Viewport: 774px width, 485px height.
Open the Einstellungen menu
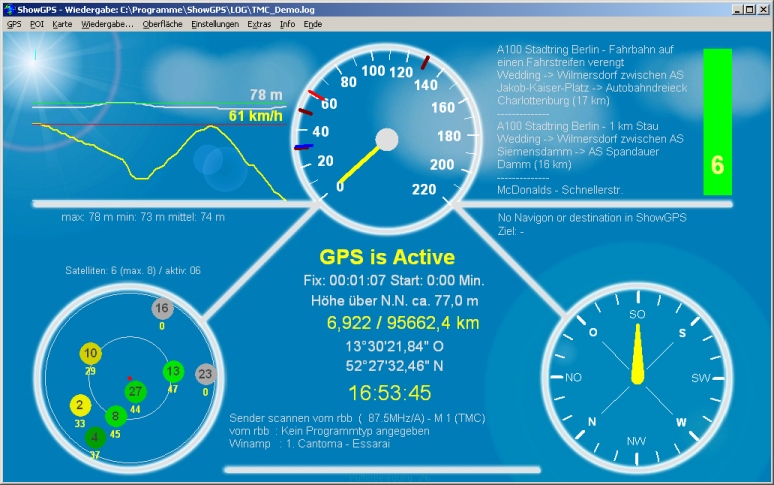point(215,24)
